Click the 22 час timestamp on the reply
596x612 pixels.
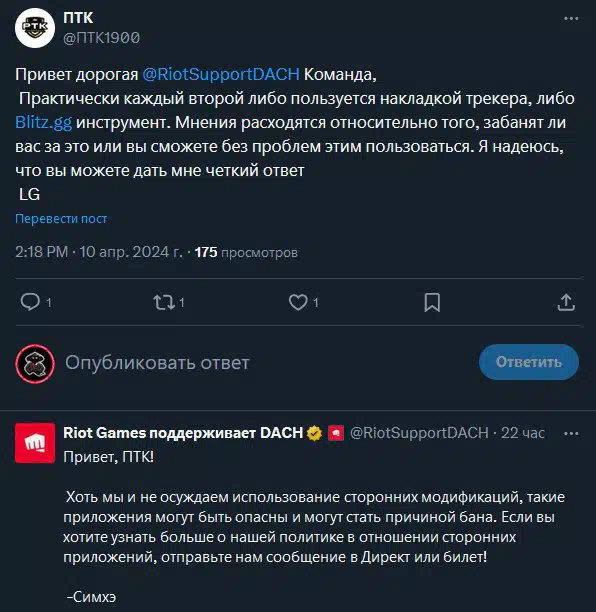coord(523,433)
